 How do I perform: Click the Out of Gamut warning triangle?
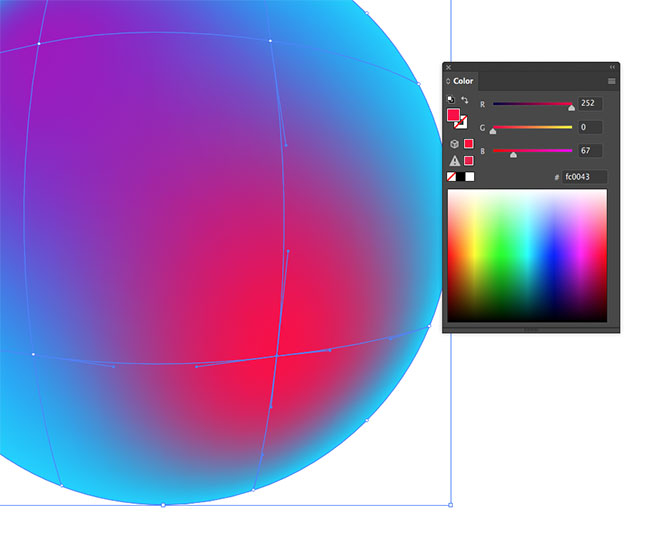(x=455, y=161)
